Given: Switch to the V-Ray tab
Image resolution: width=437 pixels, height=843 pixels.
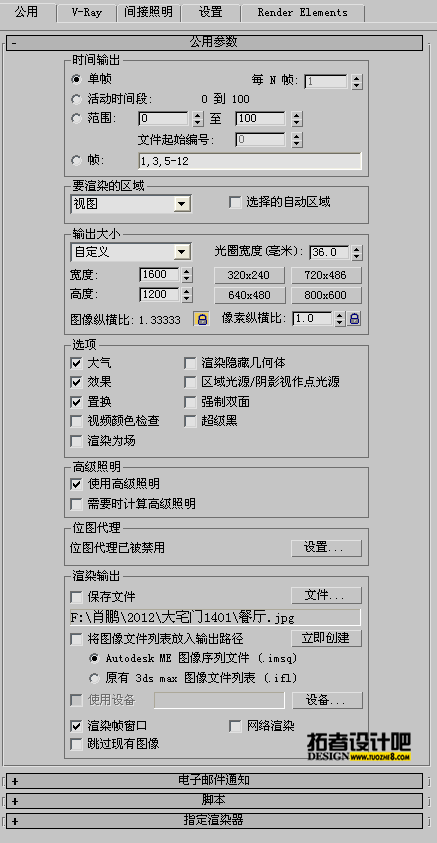Looking at the screenshot, I should [87, 12].
